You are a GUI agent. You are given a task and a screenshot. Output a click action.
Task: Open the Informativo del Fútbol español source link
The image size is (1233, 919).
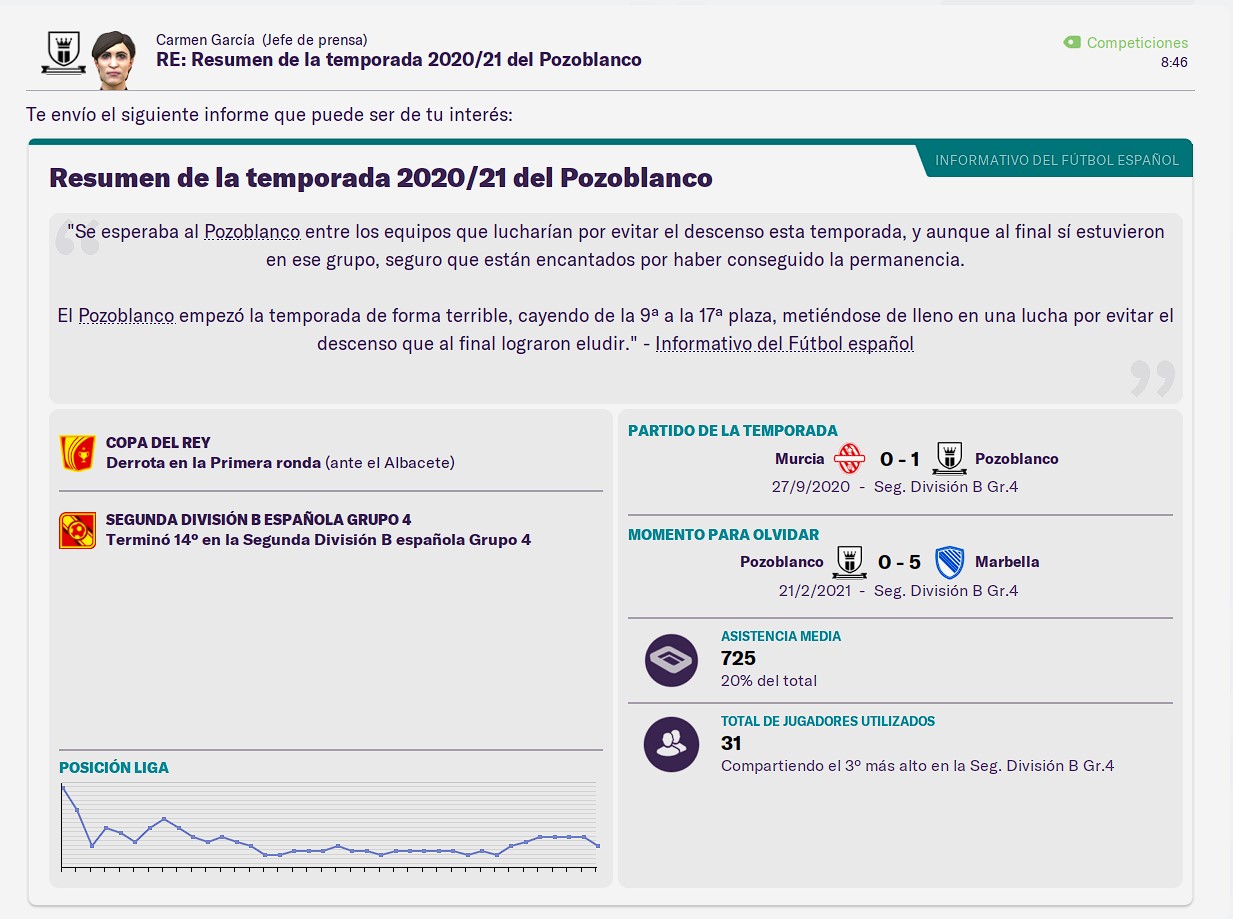pyautogui.click(x=785, y=343)
